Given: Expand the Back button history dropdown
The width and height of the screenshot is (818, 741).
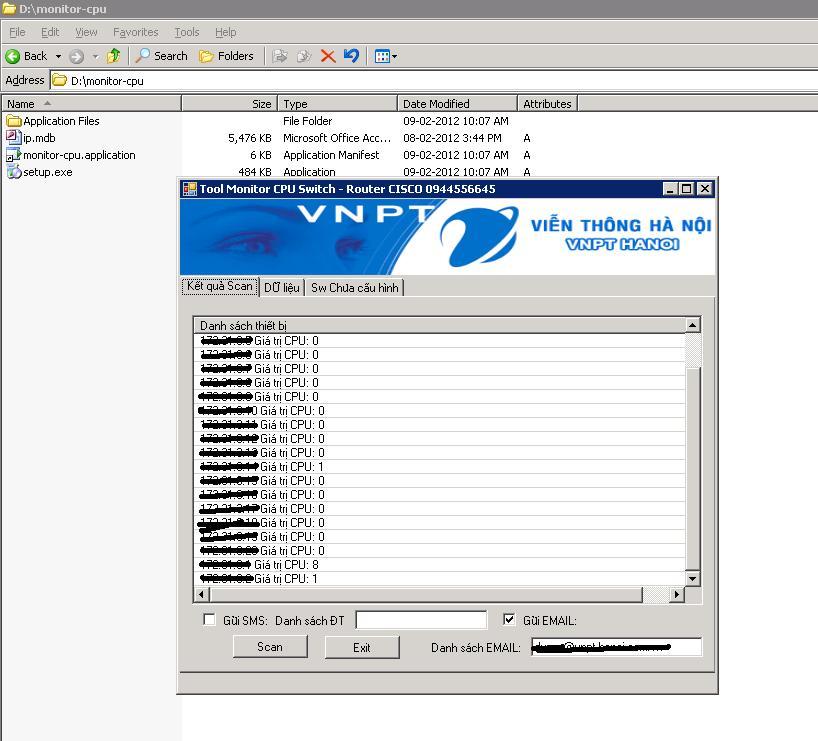Looking at the screenshot, I should point(58,56).
